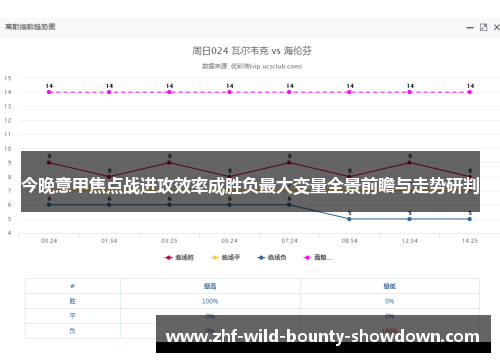Close the trend chart window
500x362 pixels.
(x=496, y=27)
